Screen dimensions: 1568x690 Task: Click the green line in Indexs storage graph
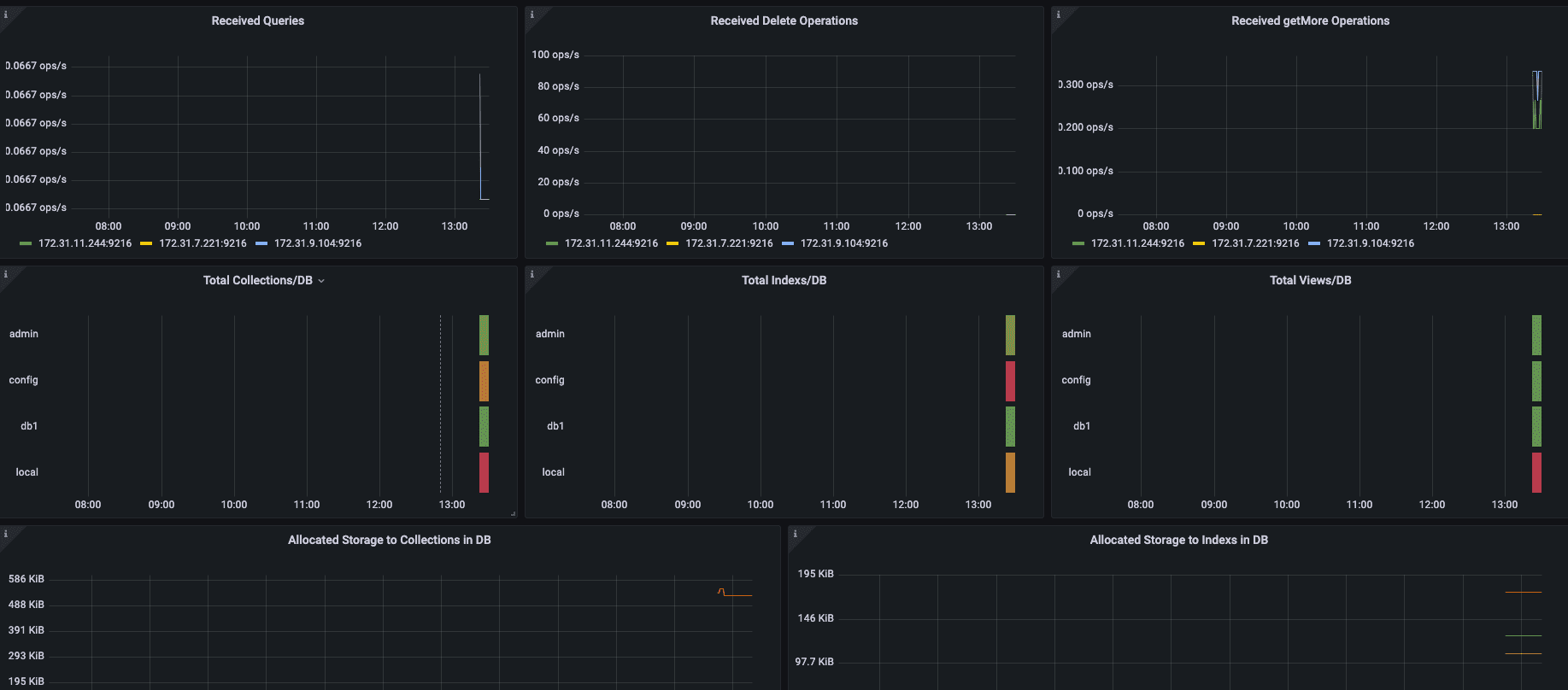click(x=1523, y=635)
